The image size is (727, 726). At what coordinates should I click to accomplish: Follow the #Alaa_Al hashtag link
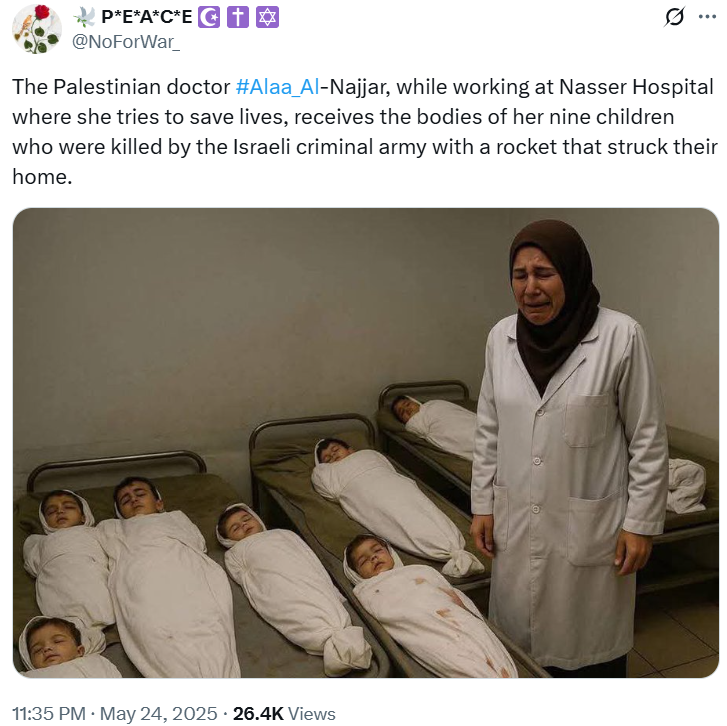point(277,87)
